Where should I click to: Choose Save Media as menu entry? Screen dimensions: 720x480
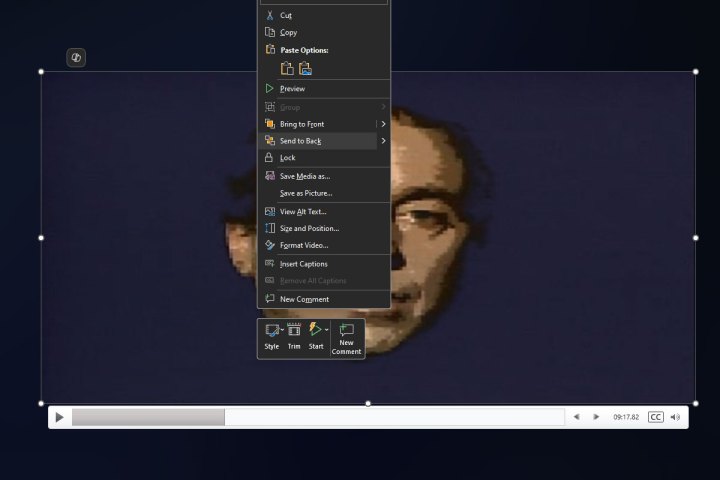click(305, 176)
